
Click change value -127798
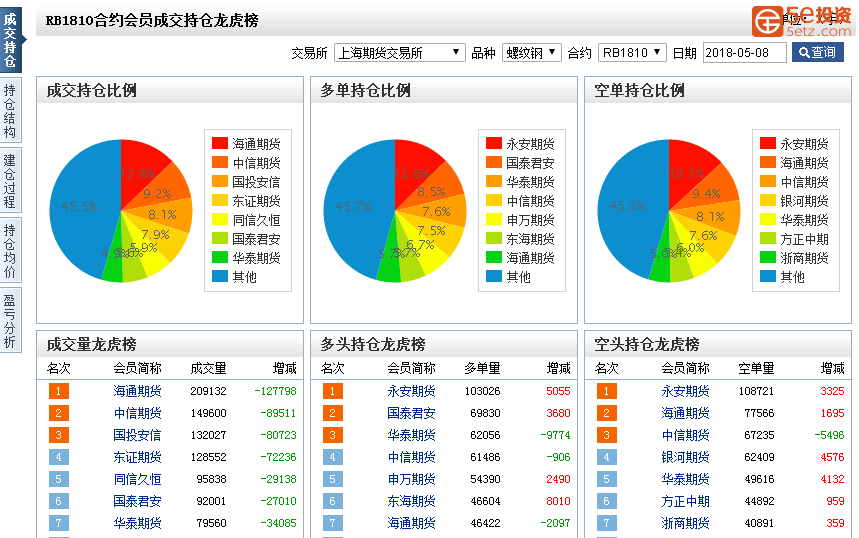[275, 391]
